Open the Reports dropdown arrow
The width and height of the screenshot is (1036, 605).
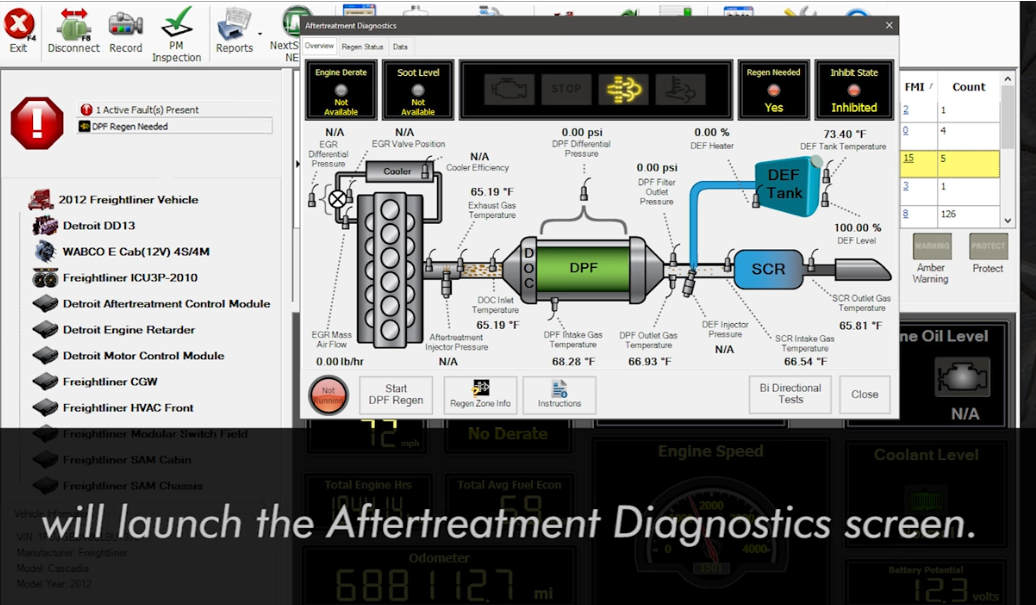(260, 34)
